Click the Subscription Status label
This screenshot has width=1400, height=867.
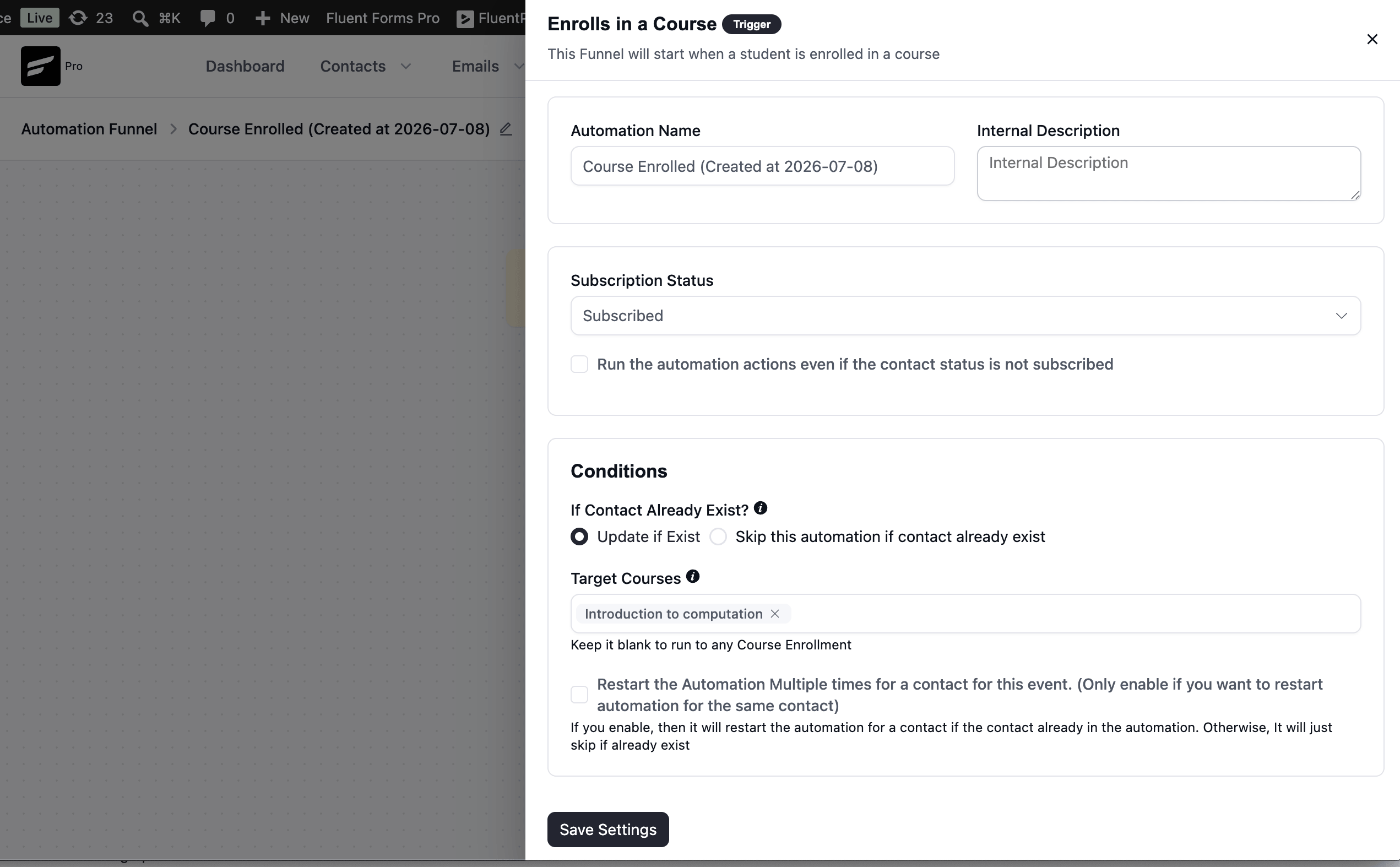pyautogui.click(x=642, y=280)
